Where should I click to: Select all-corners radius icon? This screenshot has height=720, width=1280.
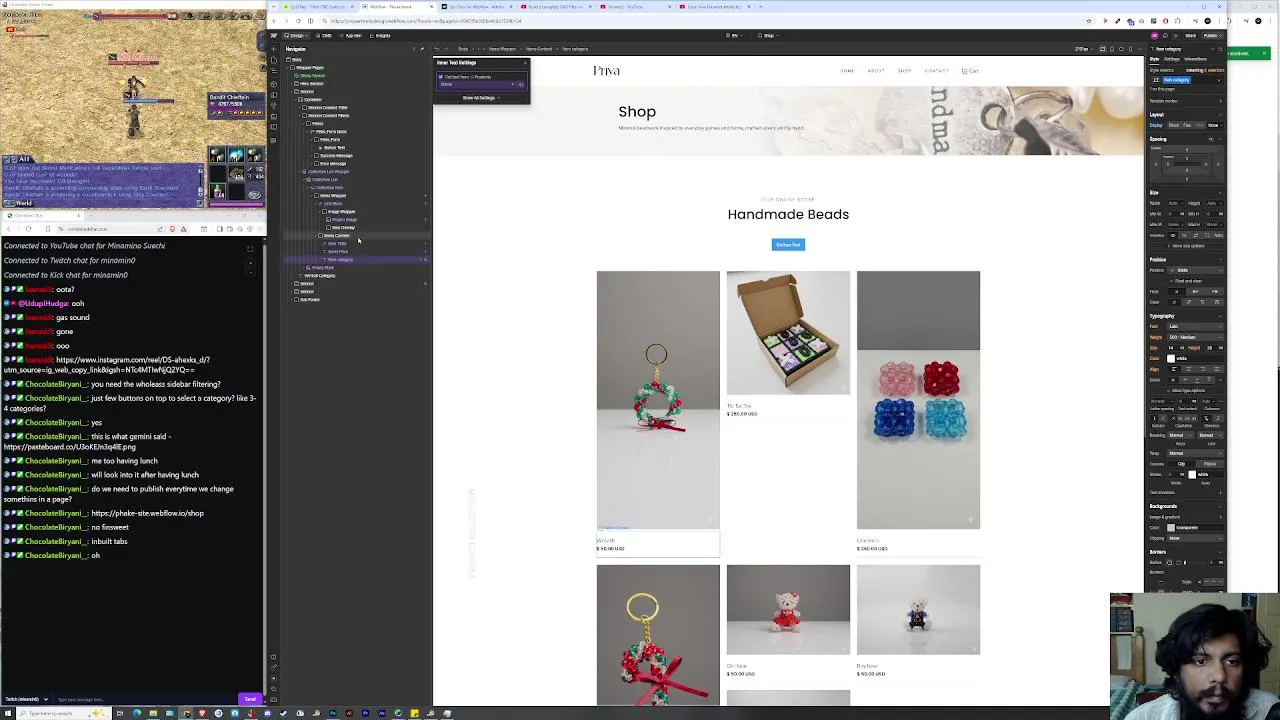pyautogui.click(x=1170, y=562)
